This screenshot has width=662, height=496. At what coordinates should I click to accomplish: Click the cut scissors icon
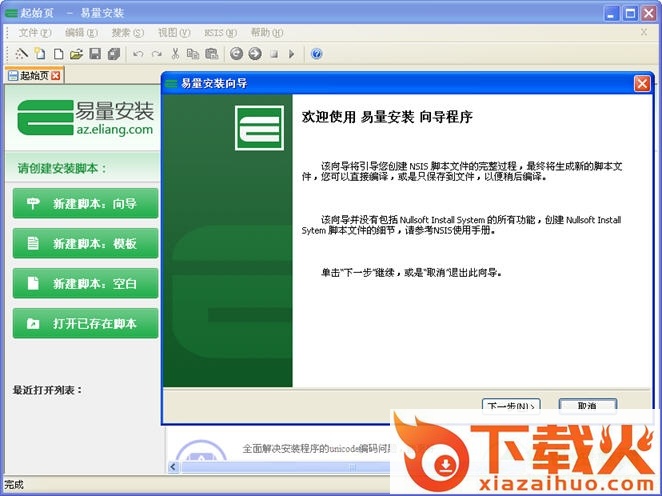coord(175,54)
